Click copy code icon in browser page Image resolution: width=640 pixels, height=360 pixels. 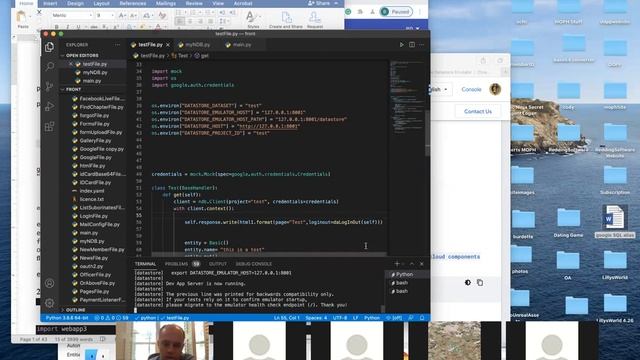(480, 282)
